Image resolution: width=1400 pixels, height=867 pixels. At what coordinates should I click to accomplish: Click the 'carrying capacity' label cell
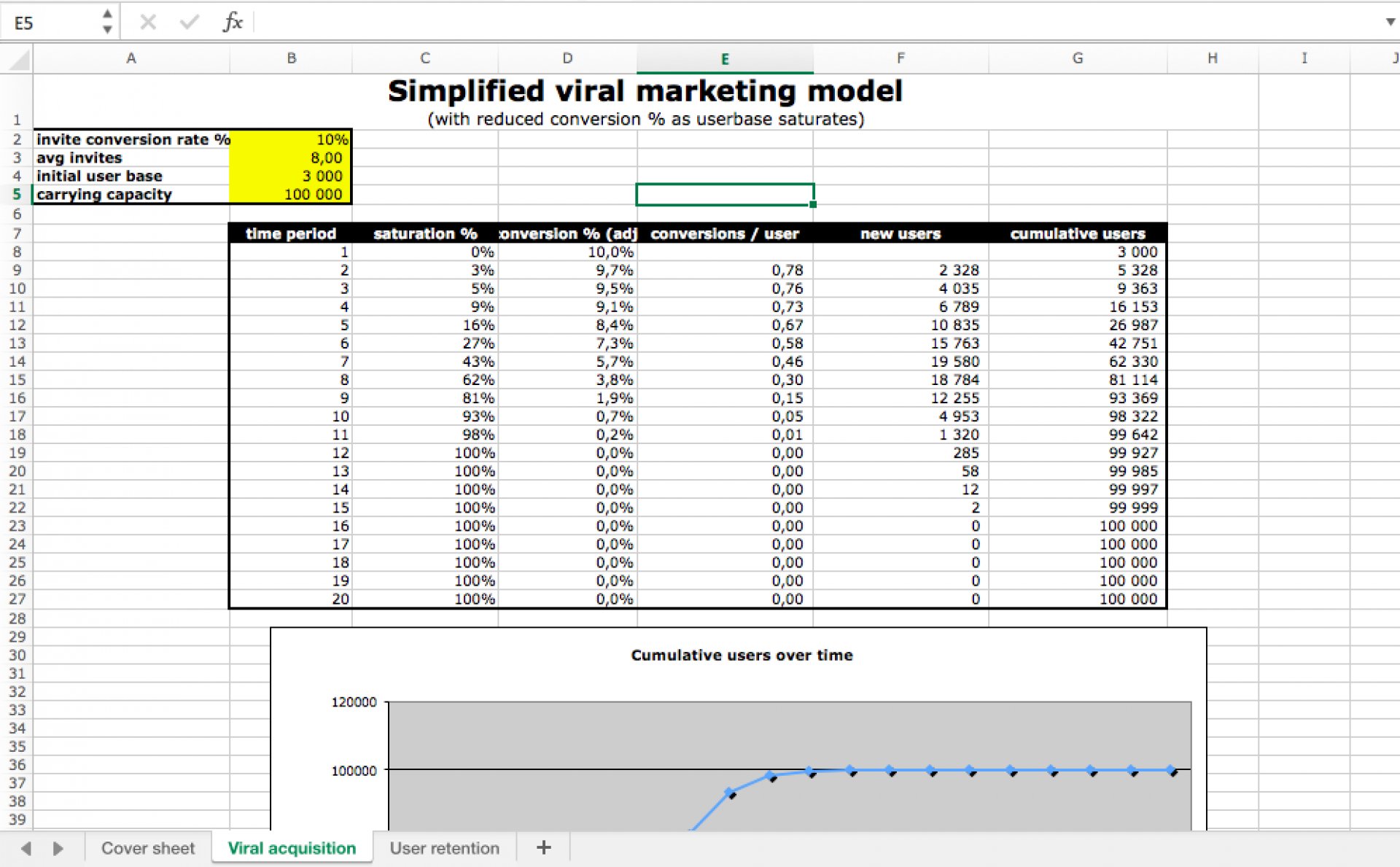coord(131,194)
